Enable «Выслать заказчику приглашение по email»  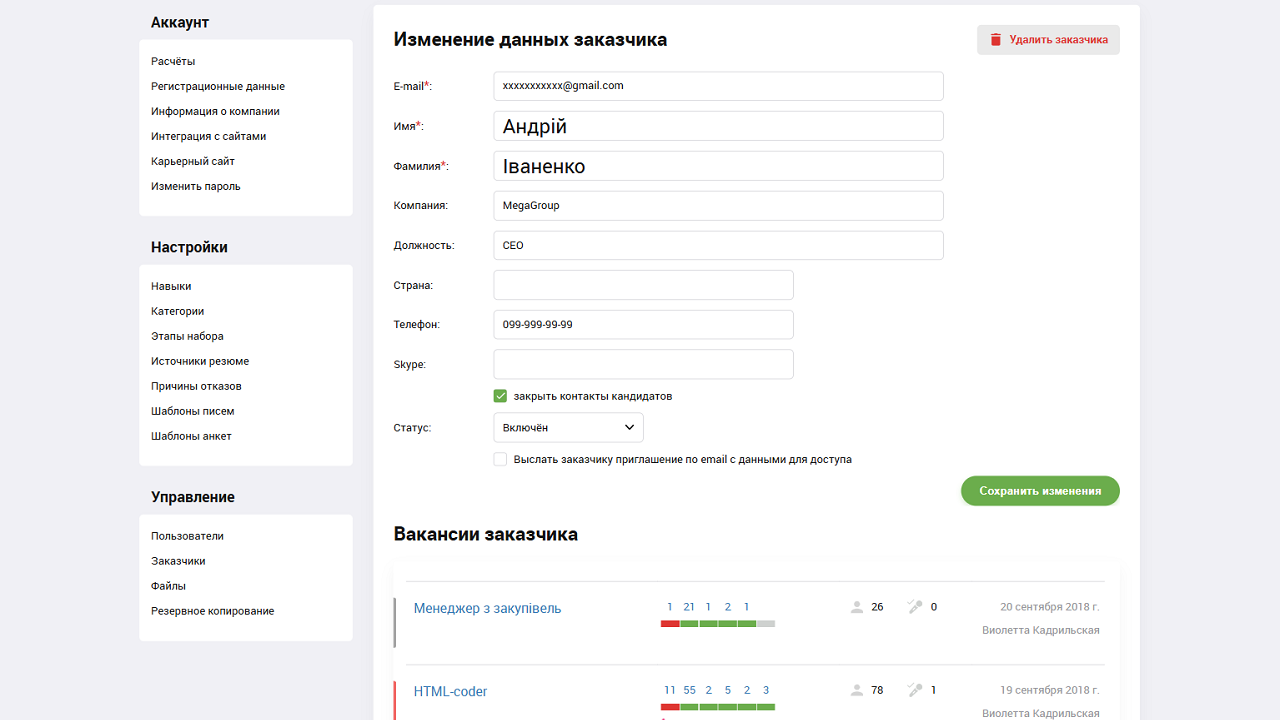pyautogui.click(x=500, y=459)
